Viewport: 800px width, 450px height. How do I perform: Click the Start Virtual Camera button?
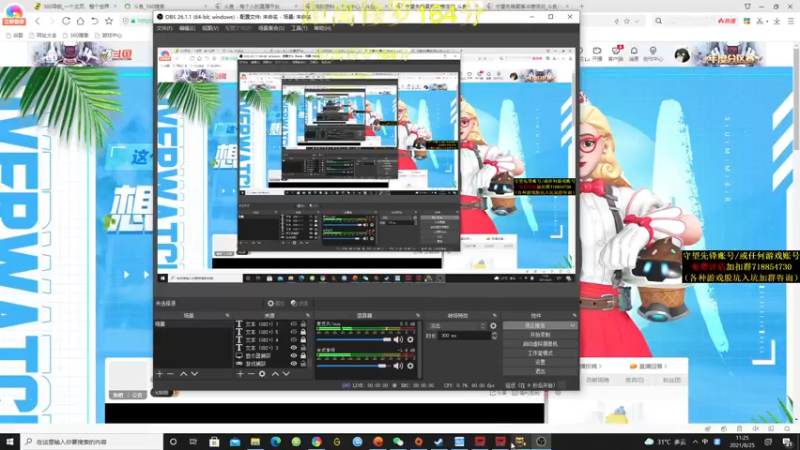pos(540,344)
